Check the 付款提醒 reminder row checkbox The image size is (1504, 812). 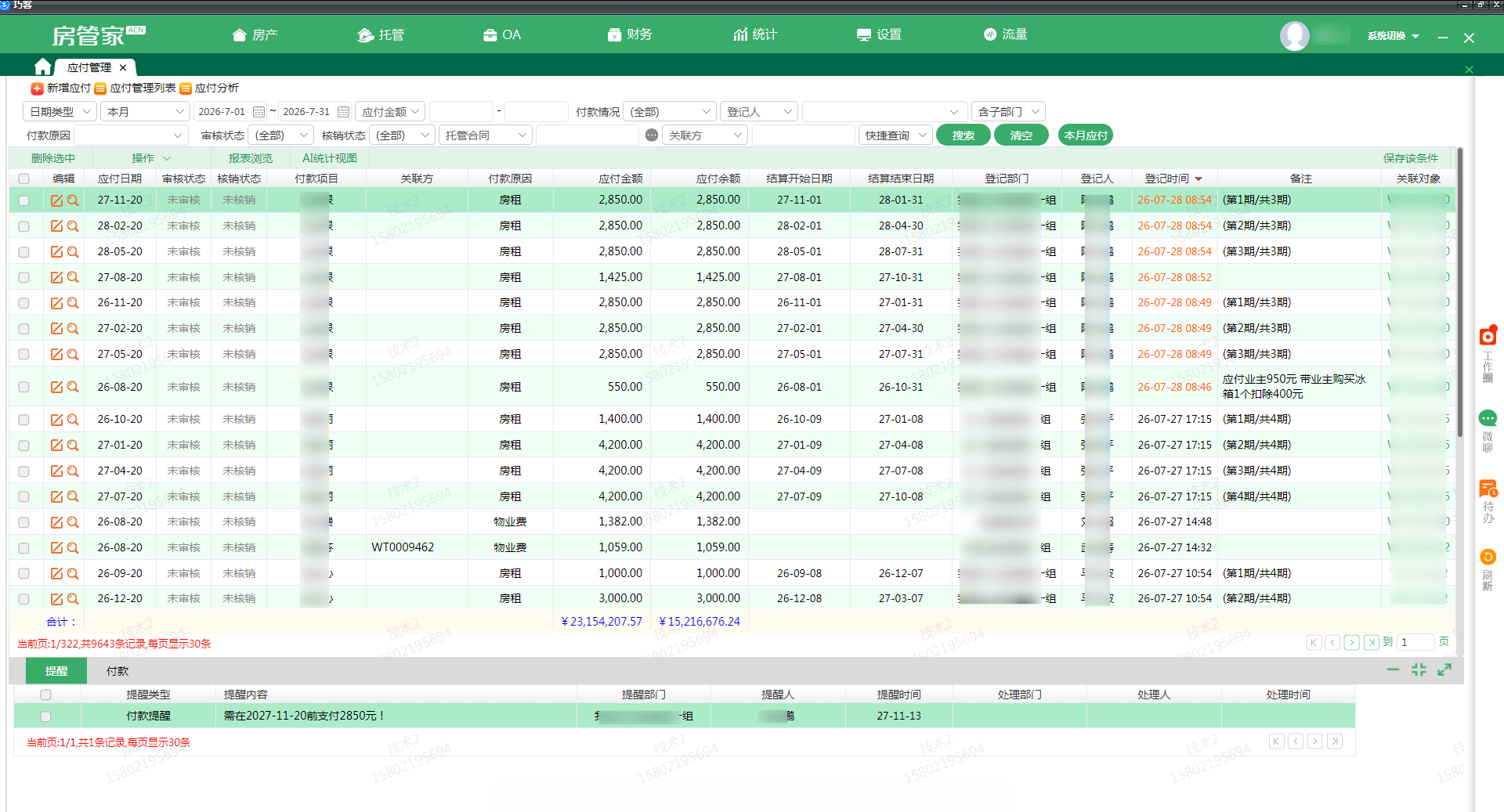click(45, 716)
